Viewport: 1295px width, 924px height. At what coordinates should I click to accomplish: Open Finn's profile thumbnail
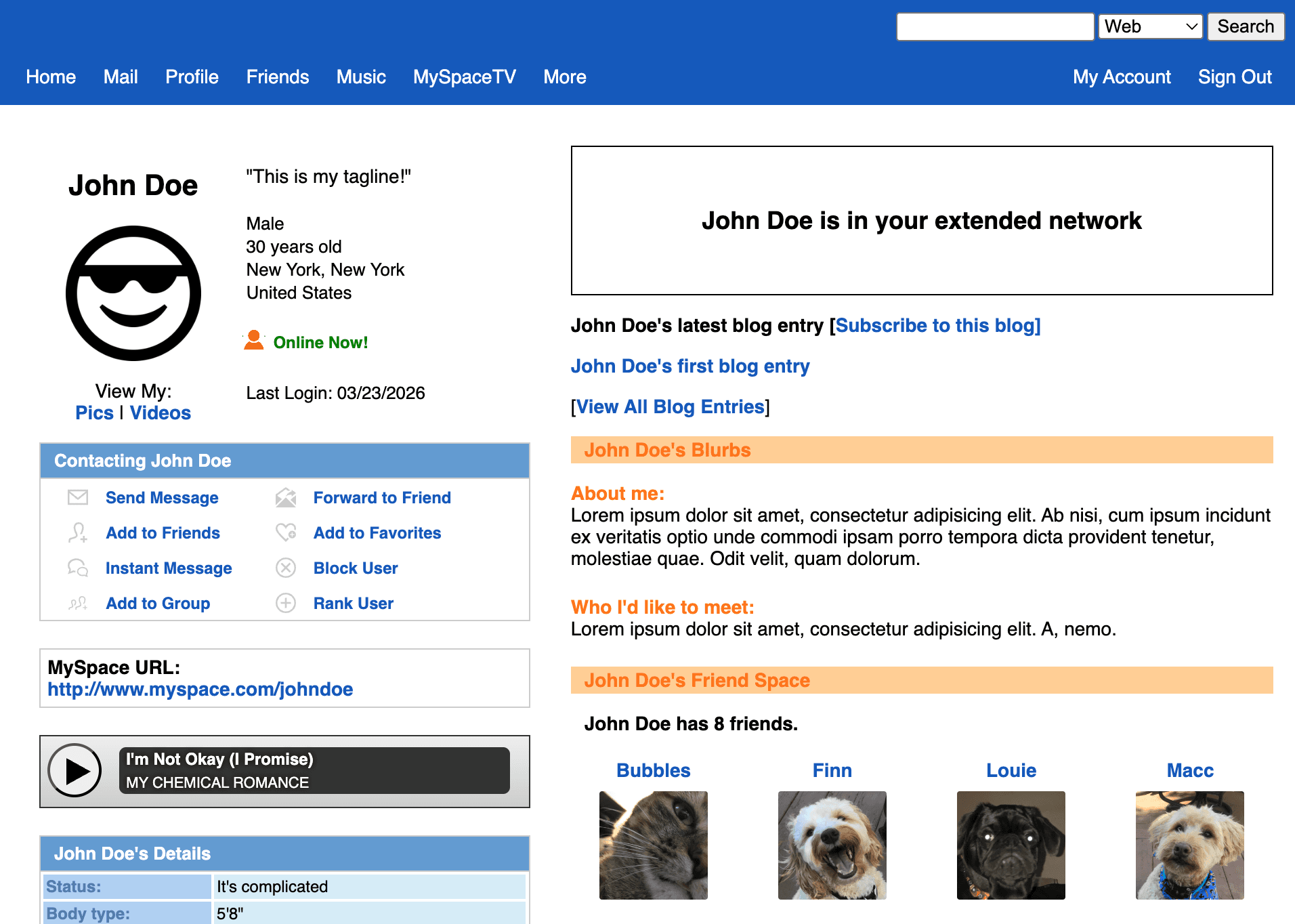point(832,845)
